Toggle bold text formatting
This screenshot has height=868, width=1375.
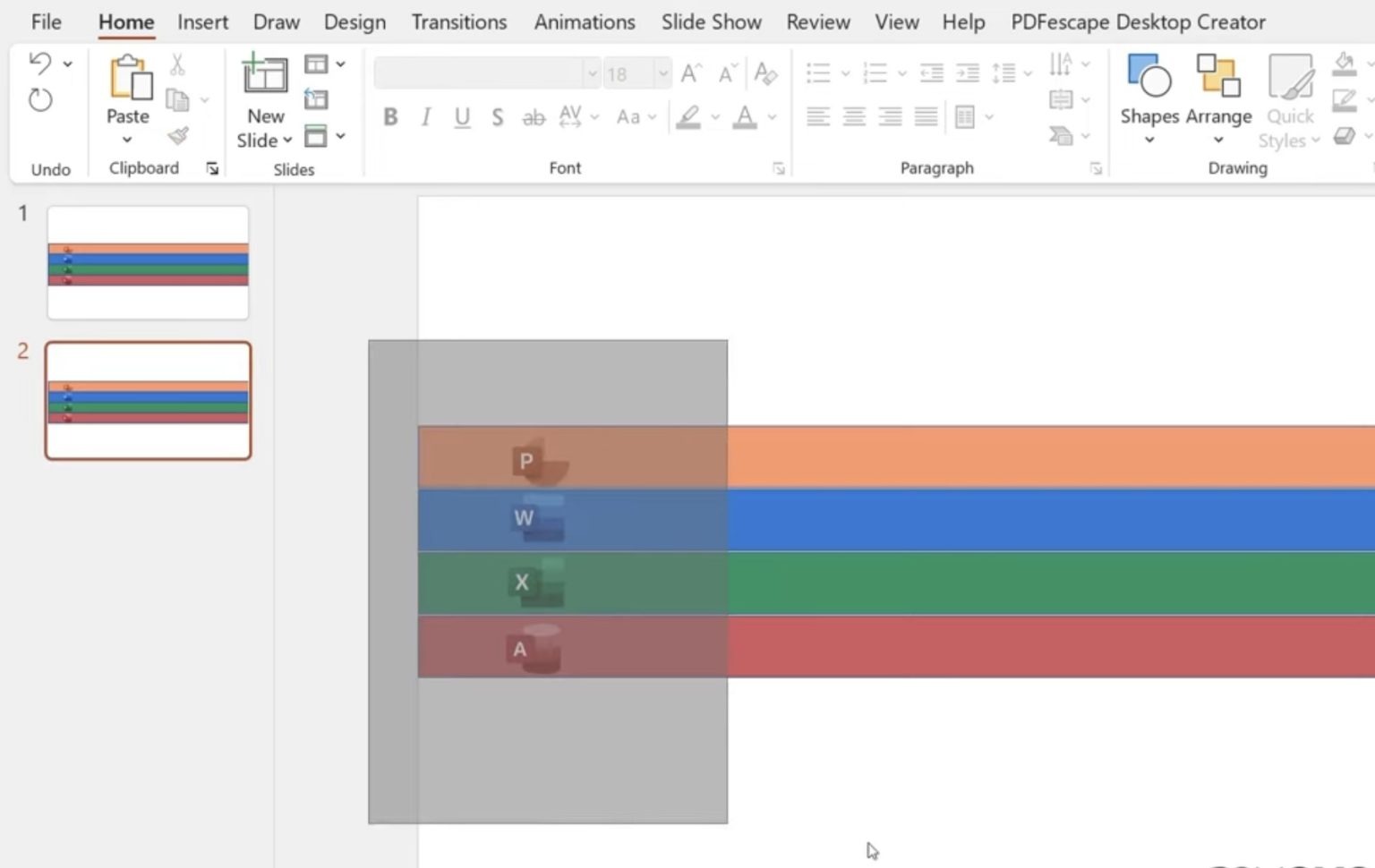pyautogui.click(x=389, y=116)
